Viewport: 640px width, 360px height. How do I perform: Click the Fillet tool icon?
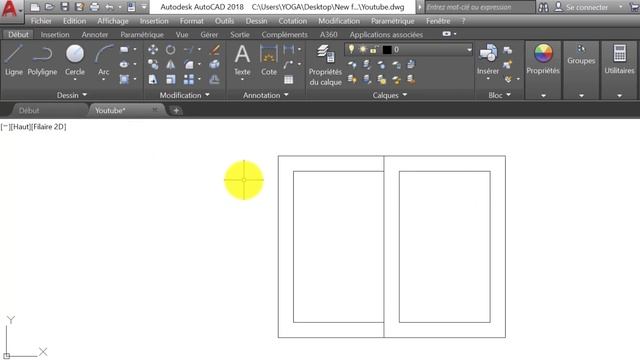tap(189, 64)
